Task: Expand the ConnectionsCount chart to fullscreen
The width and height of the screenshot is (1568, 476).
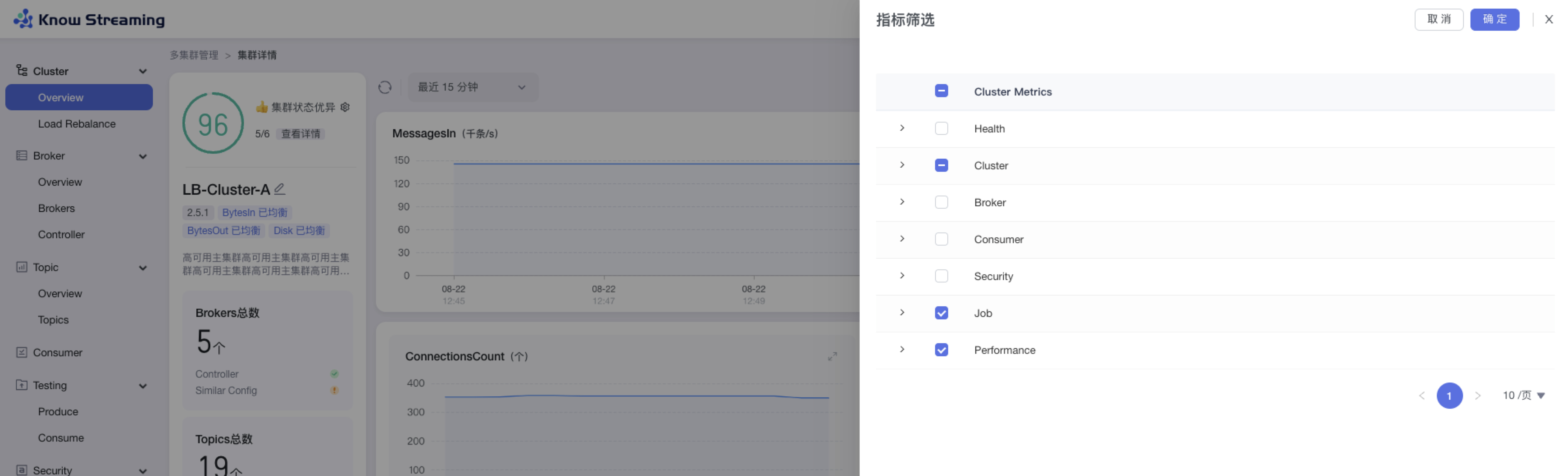Action: 832,357
